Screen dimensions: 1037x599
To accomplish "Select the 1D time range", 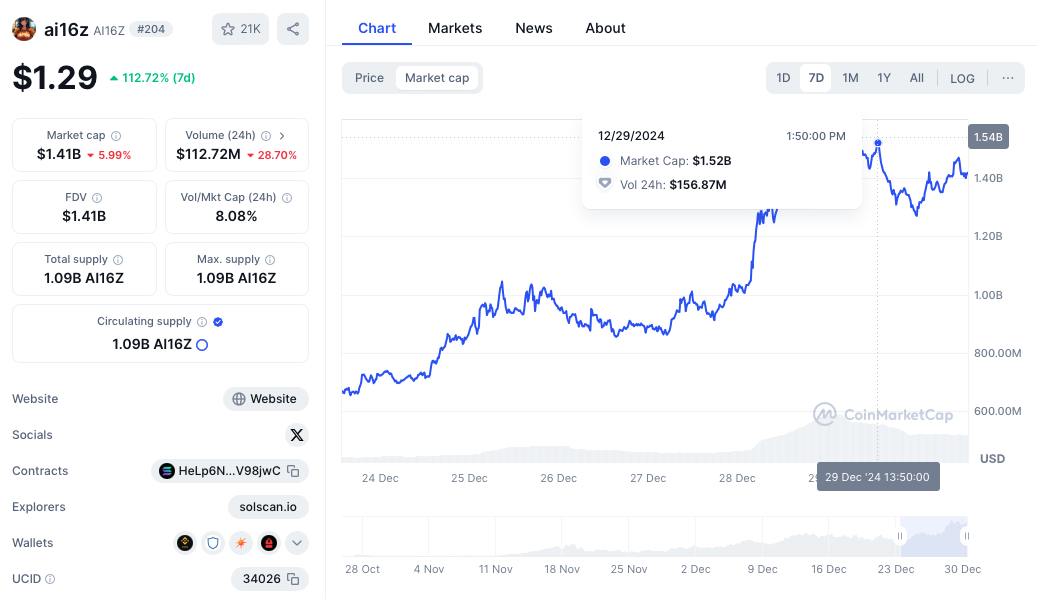I will click(783, 78).
